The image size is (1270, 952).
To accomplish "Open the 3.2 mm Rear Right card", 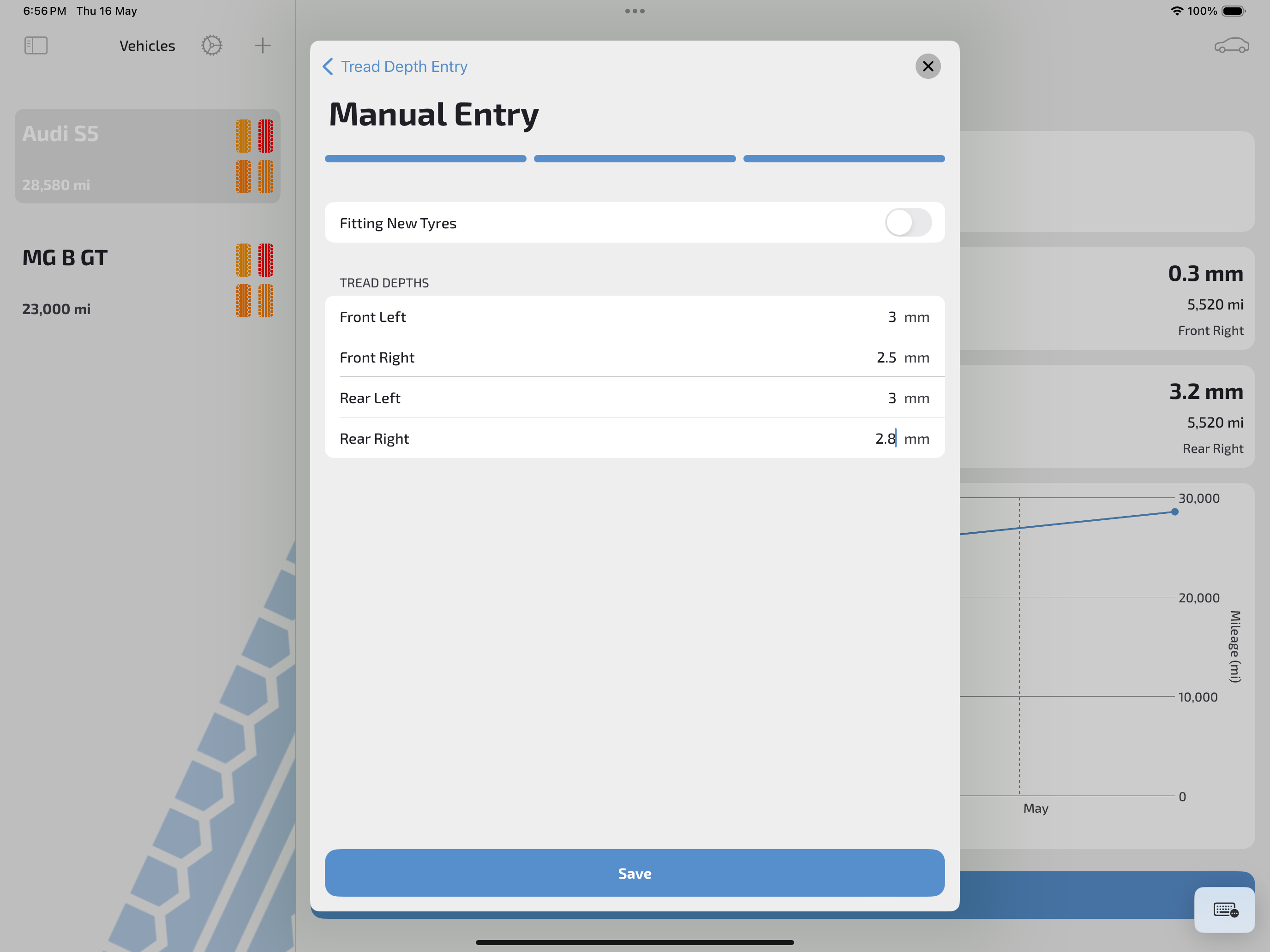I will 1107,416.
